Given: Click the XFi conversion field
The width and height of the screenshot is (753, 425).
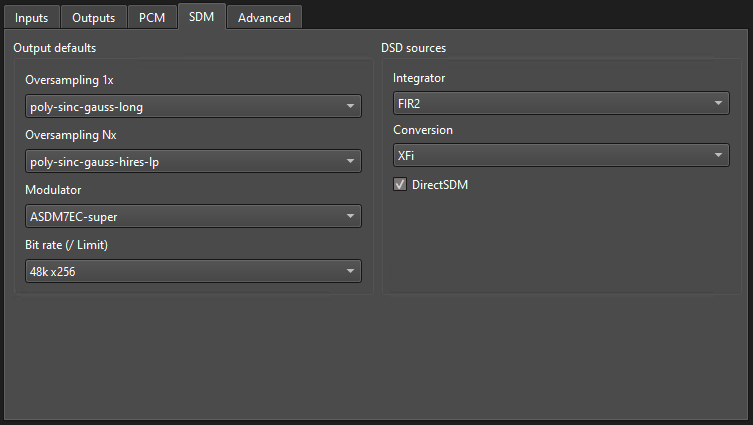Looking at the screenshot, I should pyautogui.click(x=561, y=155).
